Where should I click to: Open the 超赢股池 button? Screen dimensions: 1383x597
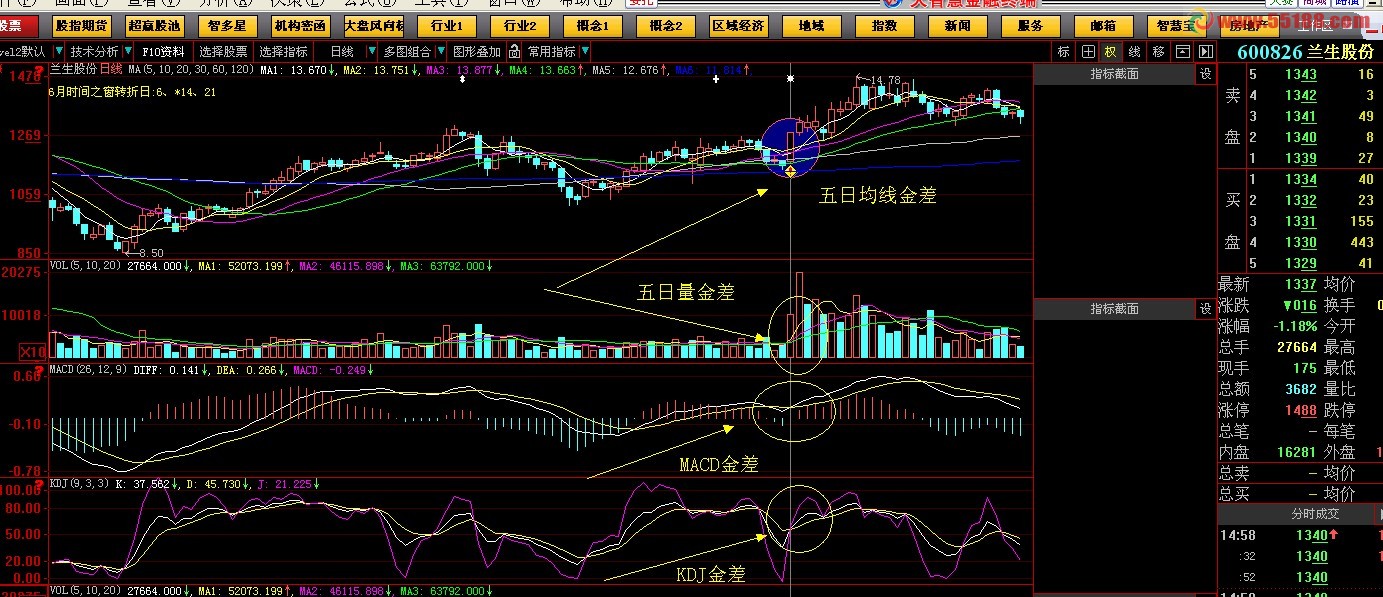(x=155, y=25)
